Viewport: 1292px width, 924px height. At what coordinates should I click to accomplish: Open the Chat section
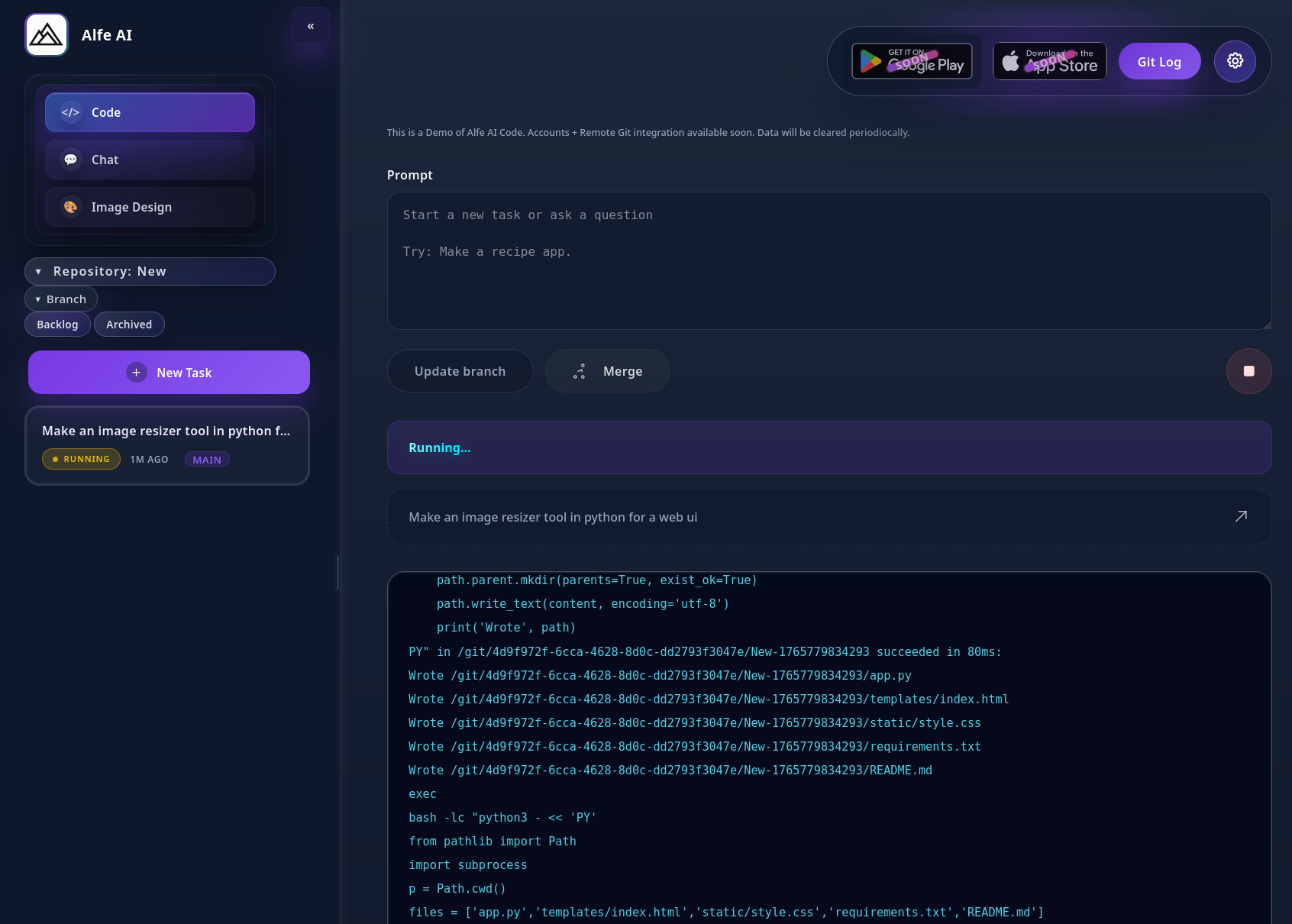point(149,160)
